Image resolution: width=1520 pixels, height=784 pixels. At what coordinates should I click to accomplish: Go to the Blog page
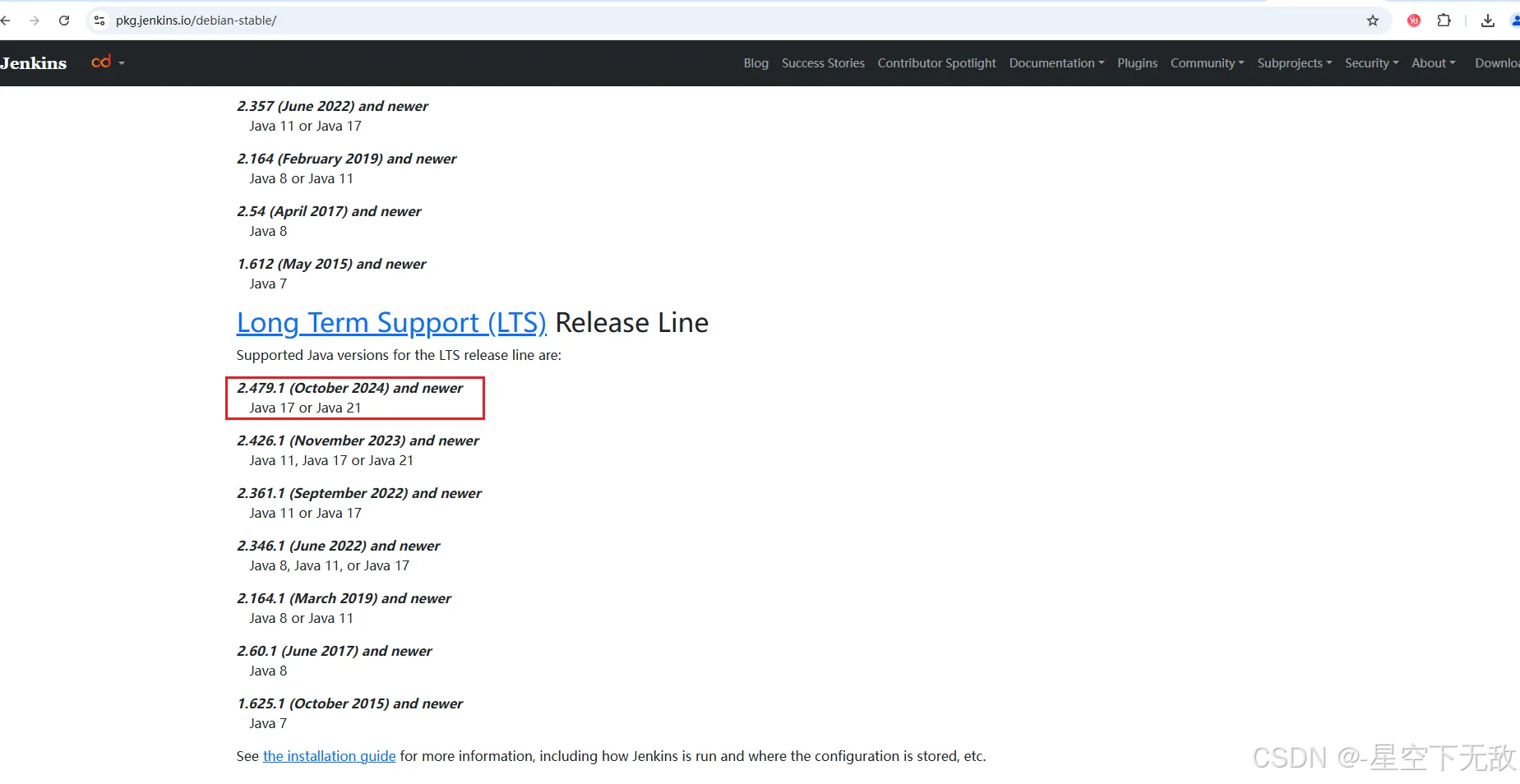click(756, 63)
